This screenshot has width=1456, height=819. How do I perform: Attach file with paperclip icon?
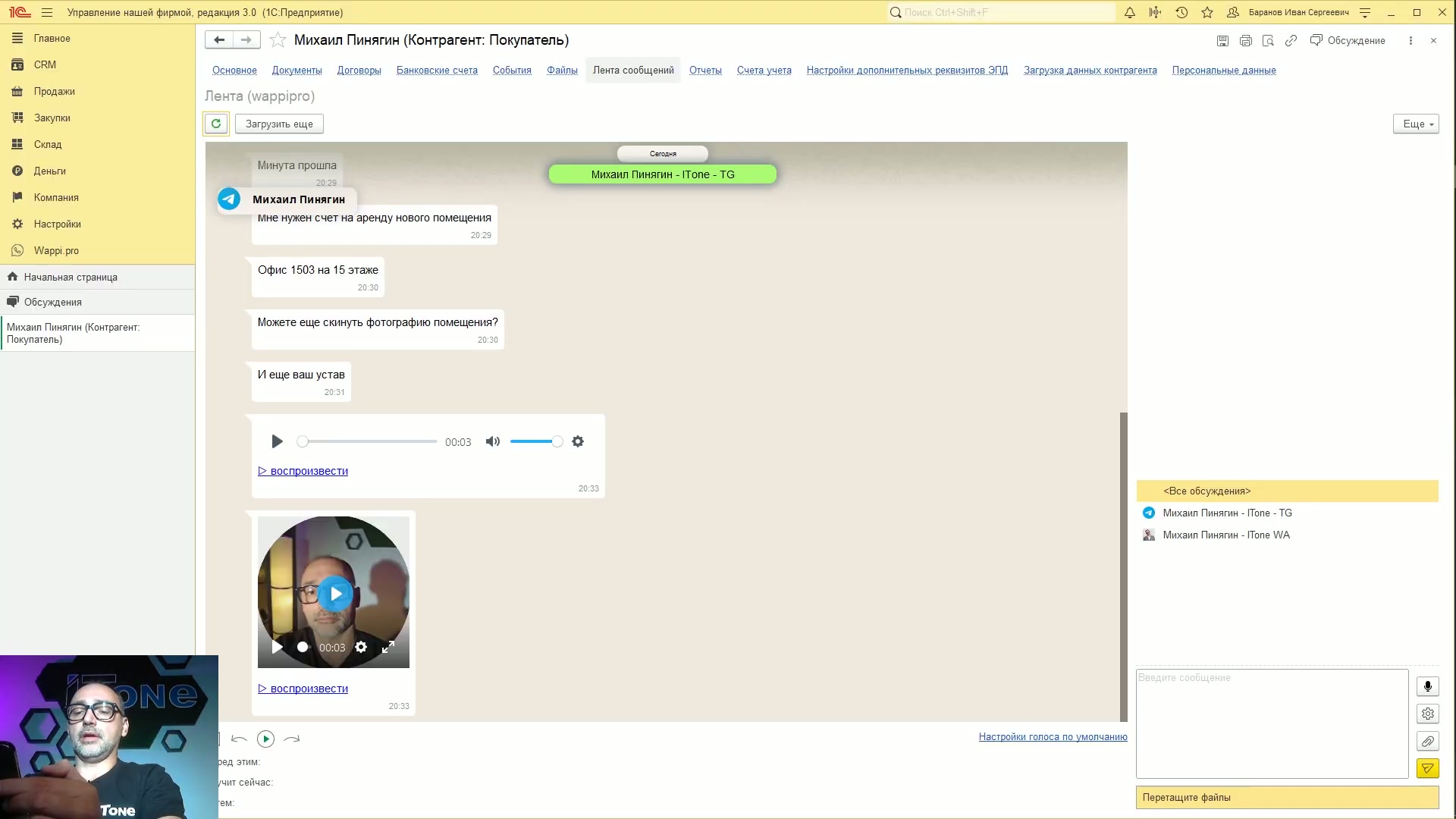pos(1427,741)
